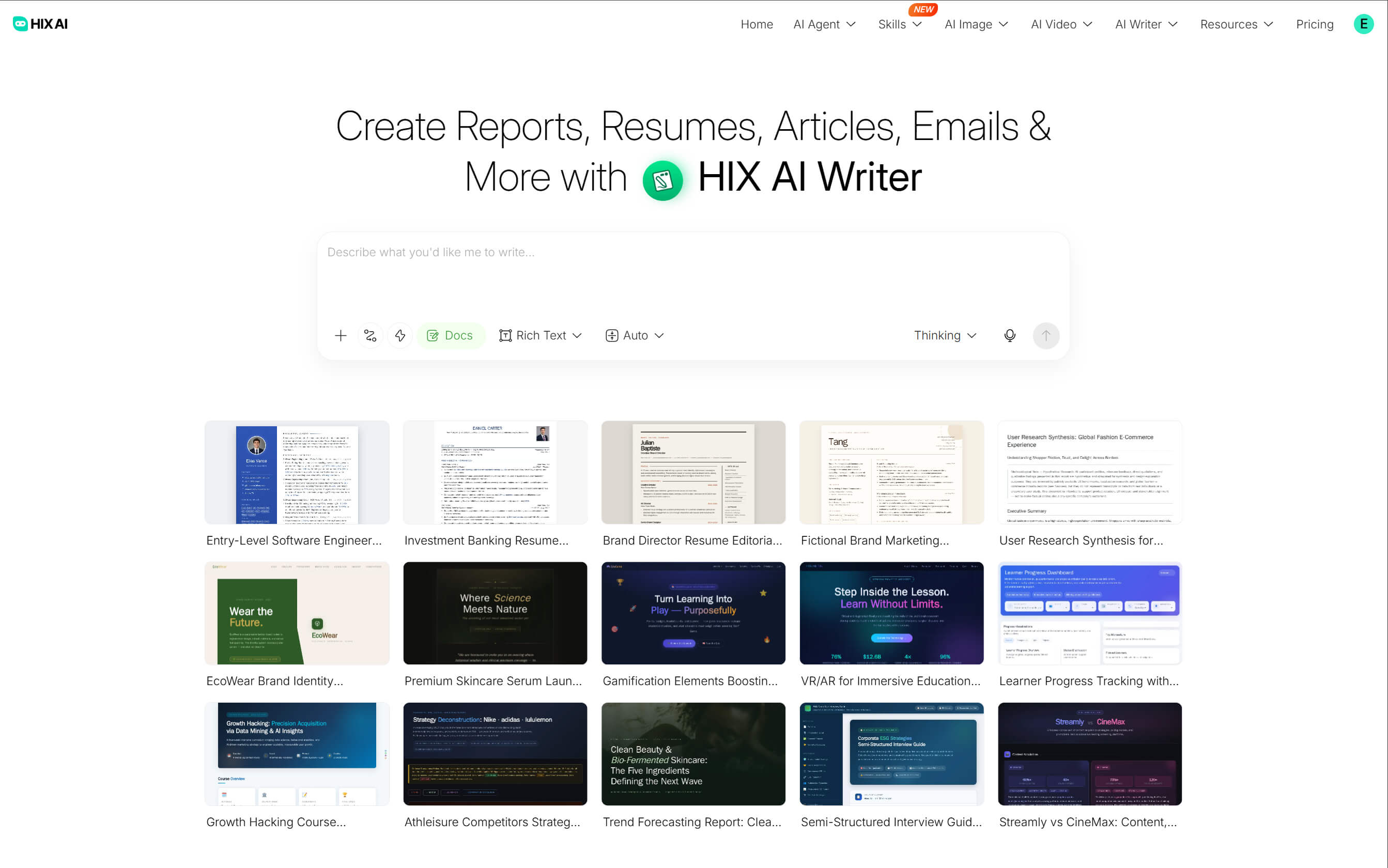The image size is (1388, 868).
Task: Open Premium Skincare Serum thumbnail
Action: coord(495,613)
